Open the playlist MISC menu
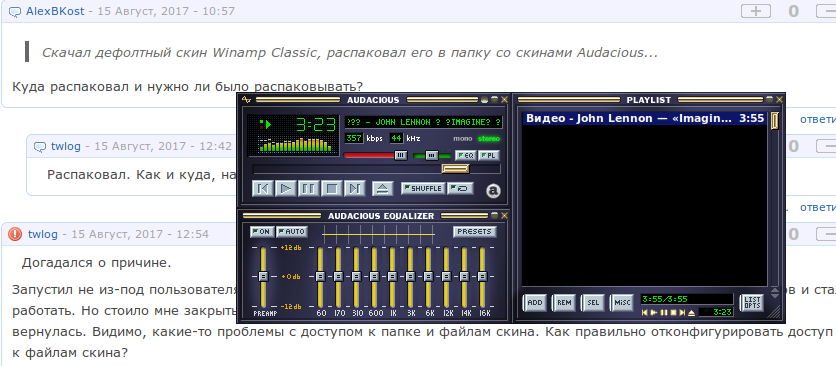836x366 pixels. [622, 303]
